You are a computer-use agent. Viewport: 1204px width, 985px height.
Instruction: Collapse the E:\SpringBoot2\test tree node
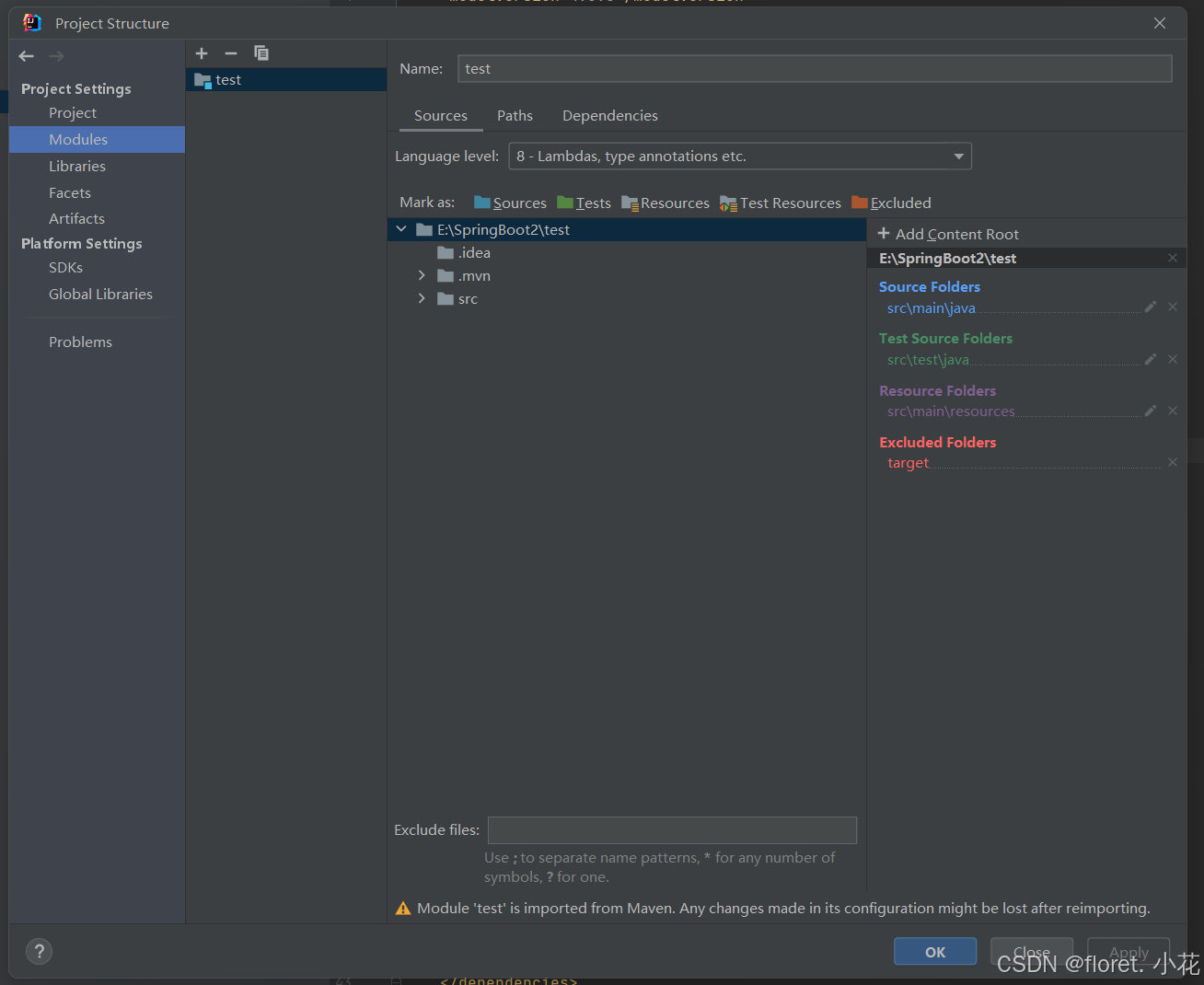pyautogui.click(x=401, y=229)
